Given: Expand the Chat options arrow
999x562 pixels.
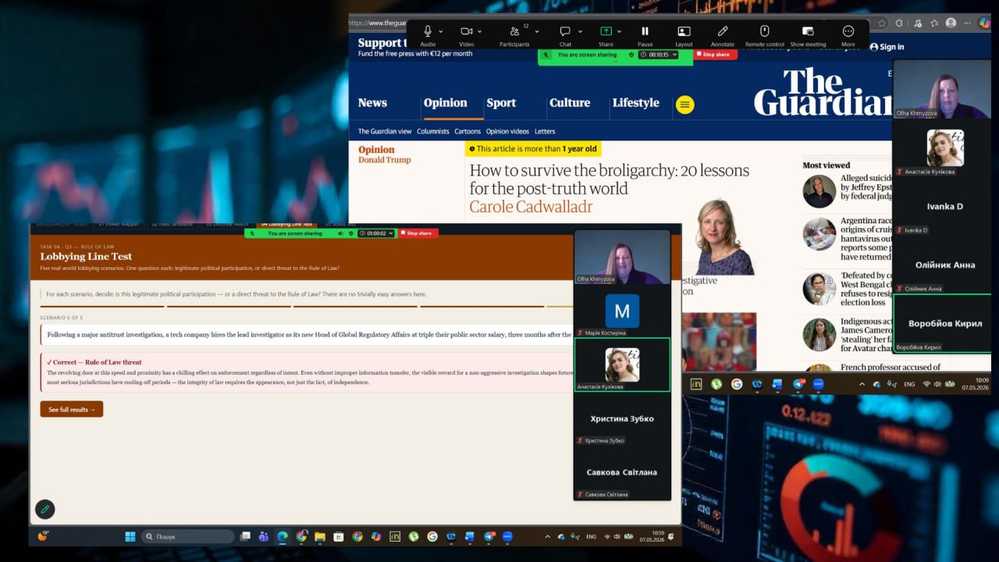Looking at the screenshot, I should (x=580, y=31).
